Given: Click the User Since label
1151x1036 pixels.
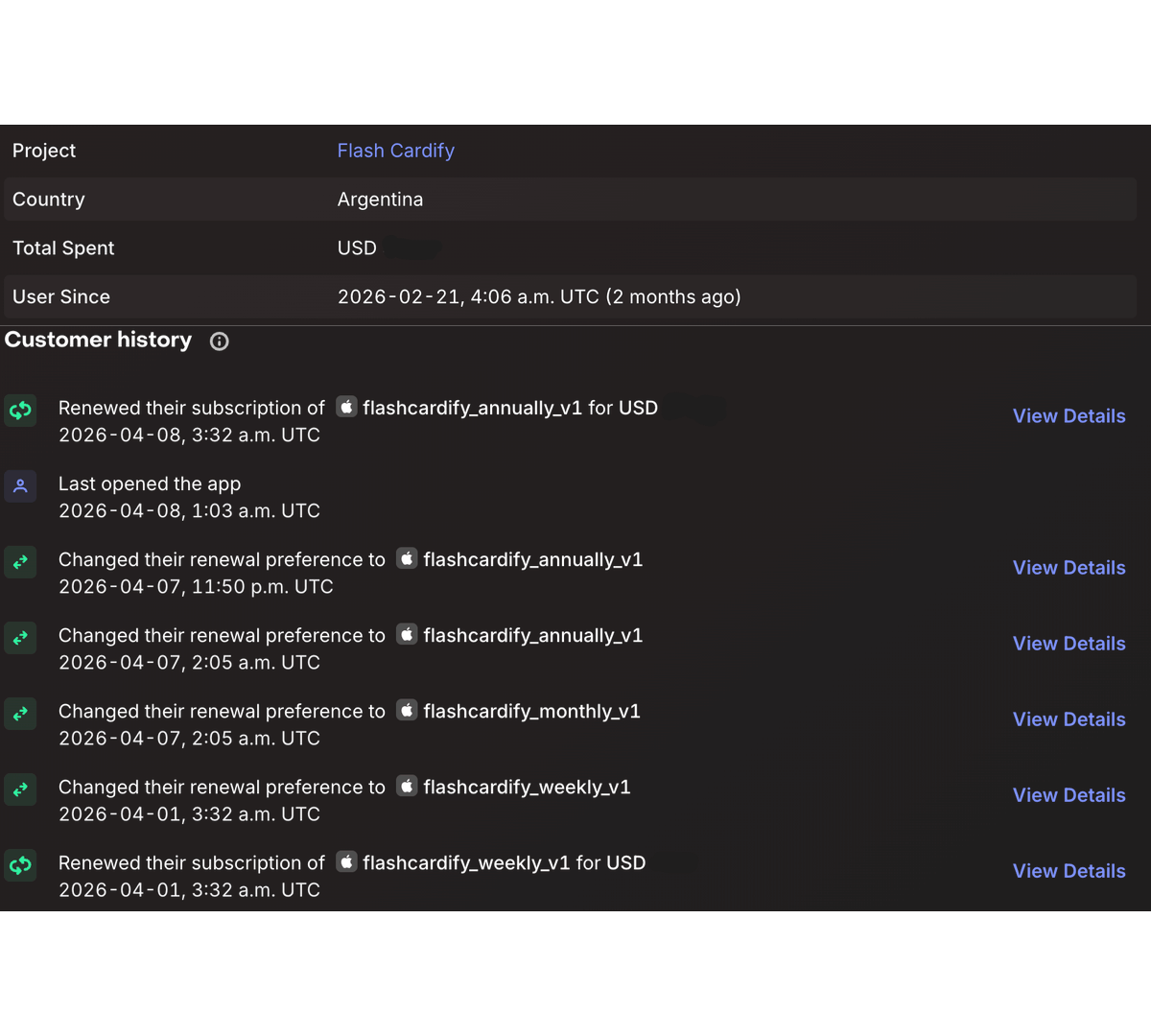Looking at the screenshot, I should [x=61, y=297].
